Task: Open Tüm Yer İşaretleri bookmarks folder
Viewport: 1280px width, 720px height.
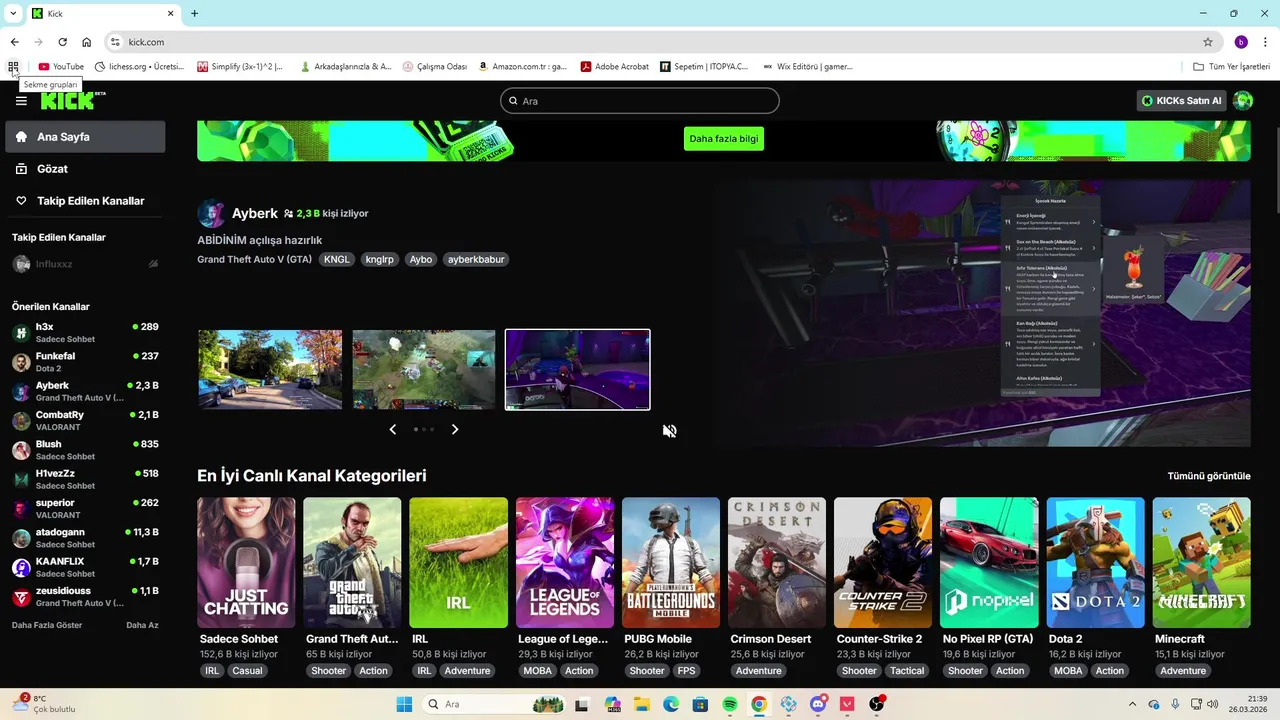Action: click(x=1232, y=67)
